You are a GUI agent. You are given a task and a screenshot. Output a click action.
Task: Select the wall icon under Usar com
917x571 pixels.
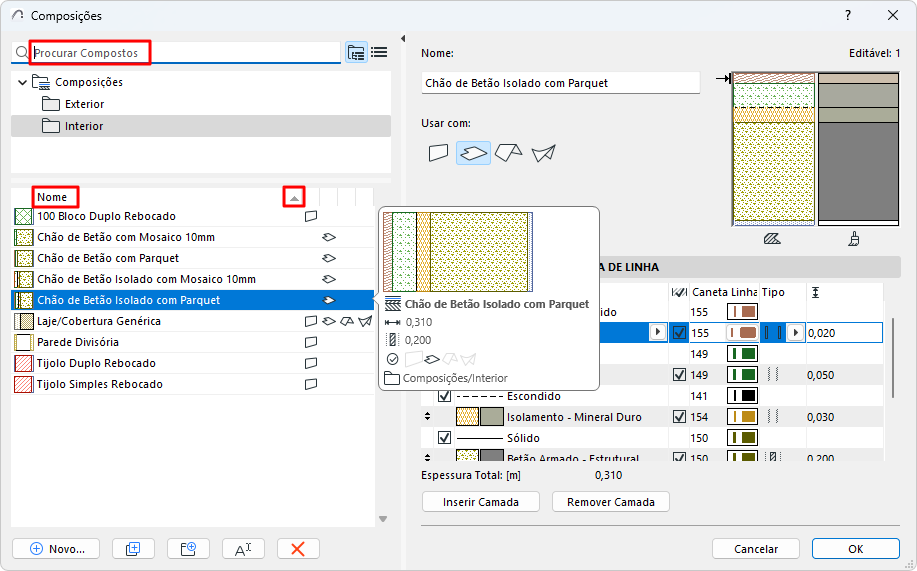pyautogui.click(x=438, y=153)
